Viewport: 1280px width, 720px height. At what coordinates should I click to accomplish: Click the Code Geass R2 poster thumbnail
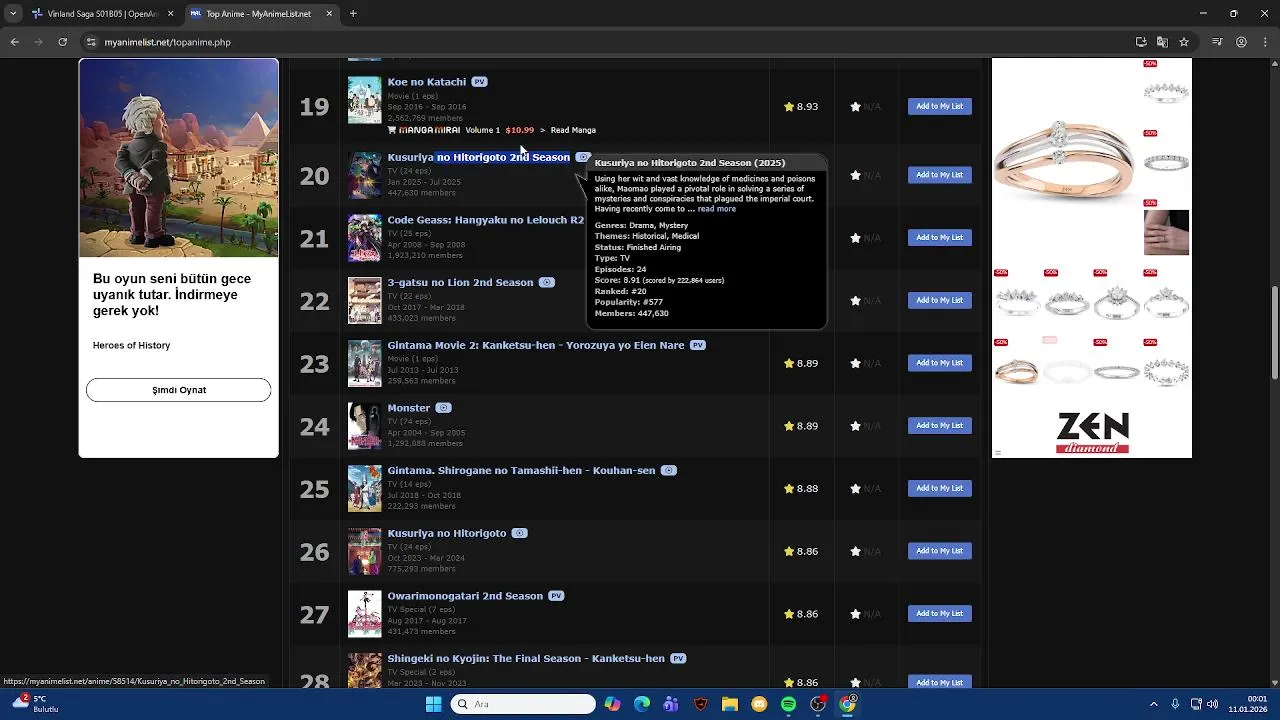pos(364,238)
